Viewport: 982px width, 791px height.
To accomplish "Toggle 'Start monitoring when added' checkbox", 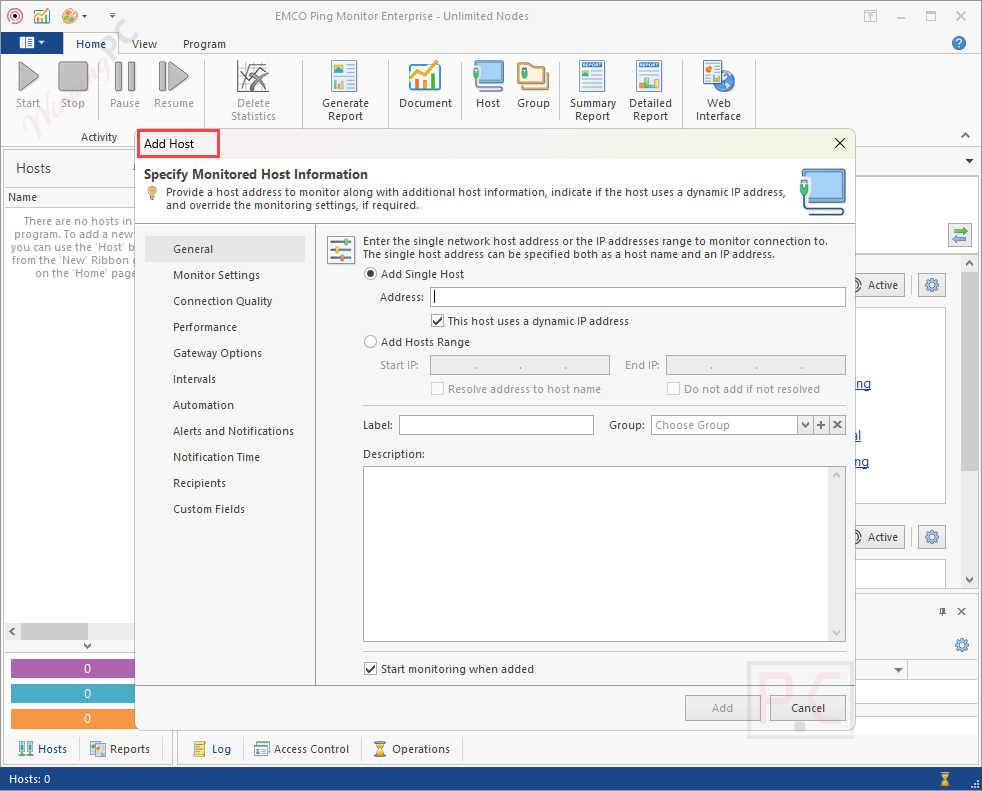I will click(x=370, y=669).
